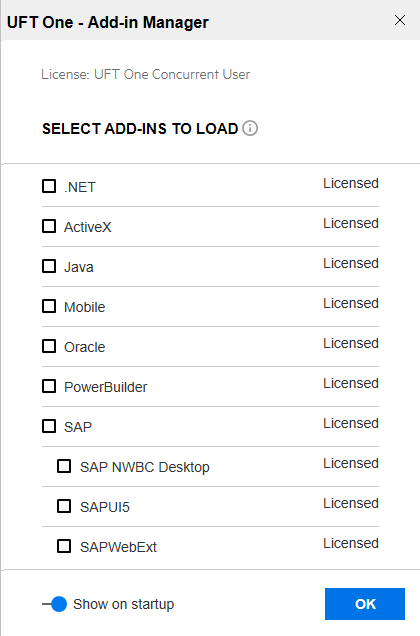Click the Oracle add-in label text
Screen dimensions: 420x636
pyautogui.click(x=84, y=347)
